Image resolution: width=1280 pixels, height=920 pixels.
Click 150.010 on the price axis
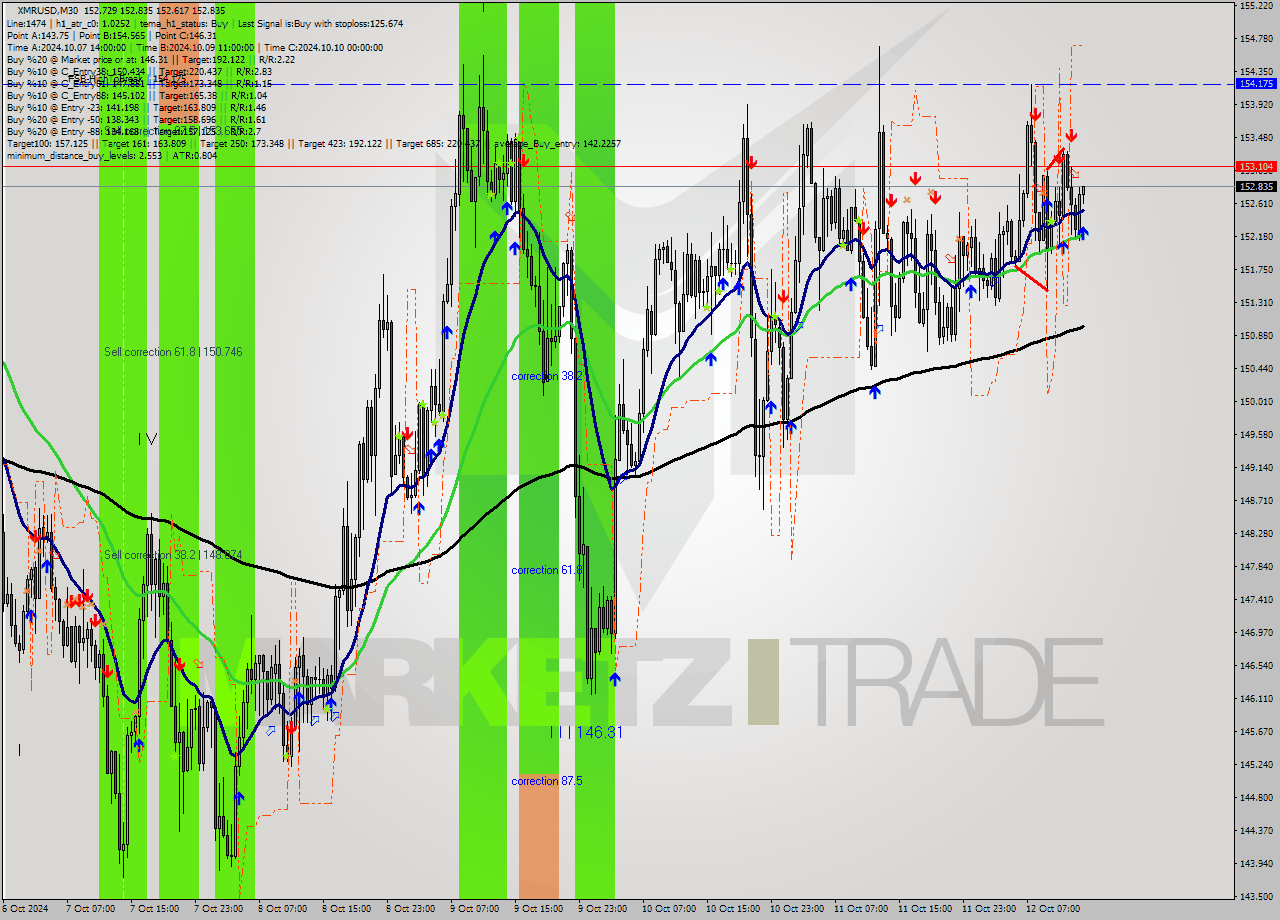click(1256, 401)
